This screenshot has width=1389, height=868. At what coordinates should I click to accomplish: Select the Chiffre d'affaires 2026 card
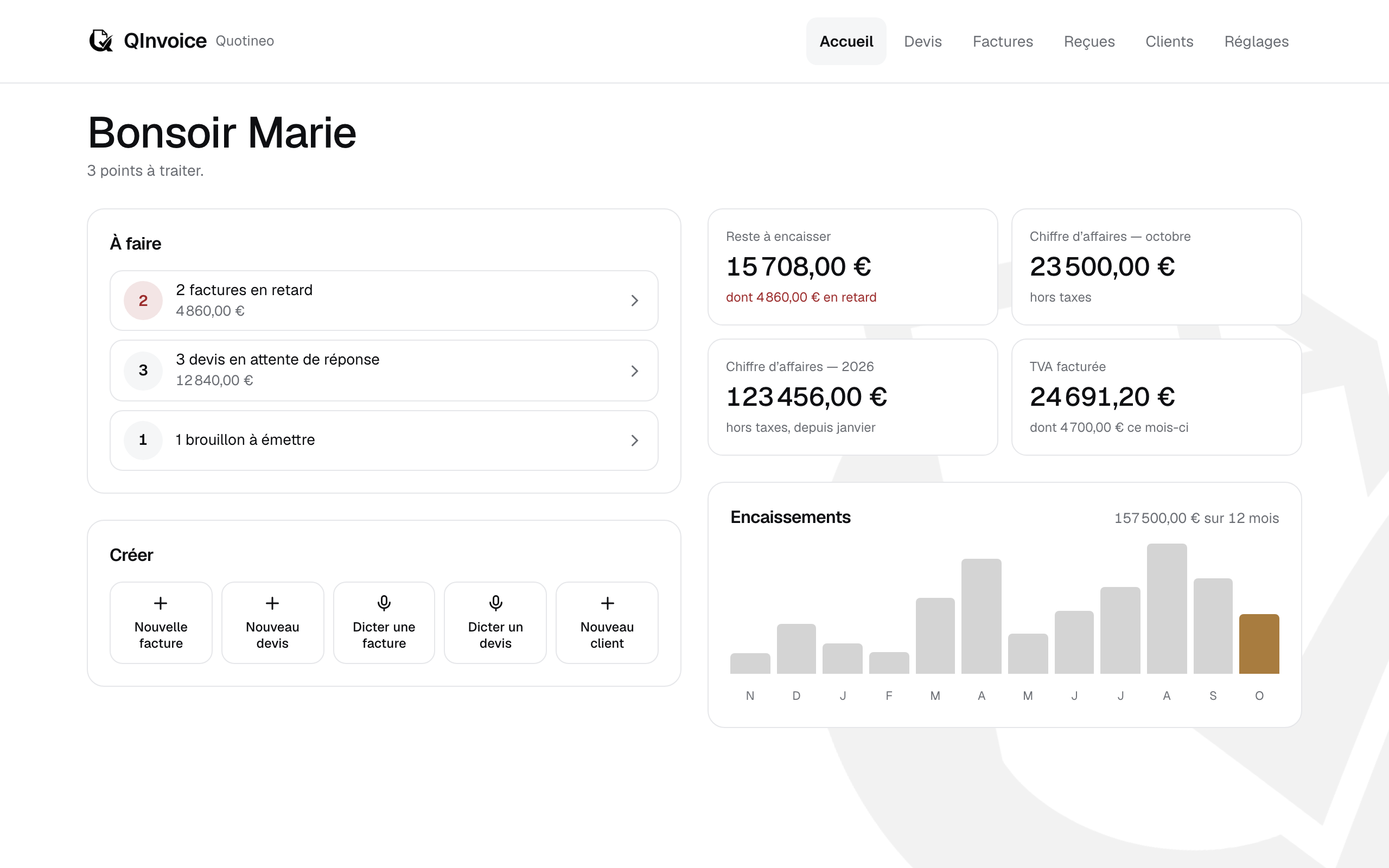tap(852, 397)
